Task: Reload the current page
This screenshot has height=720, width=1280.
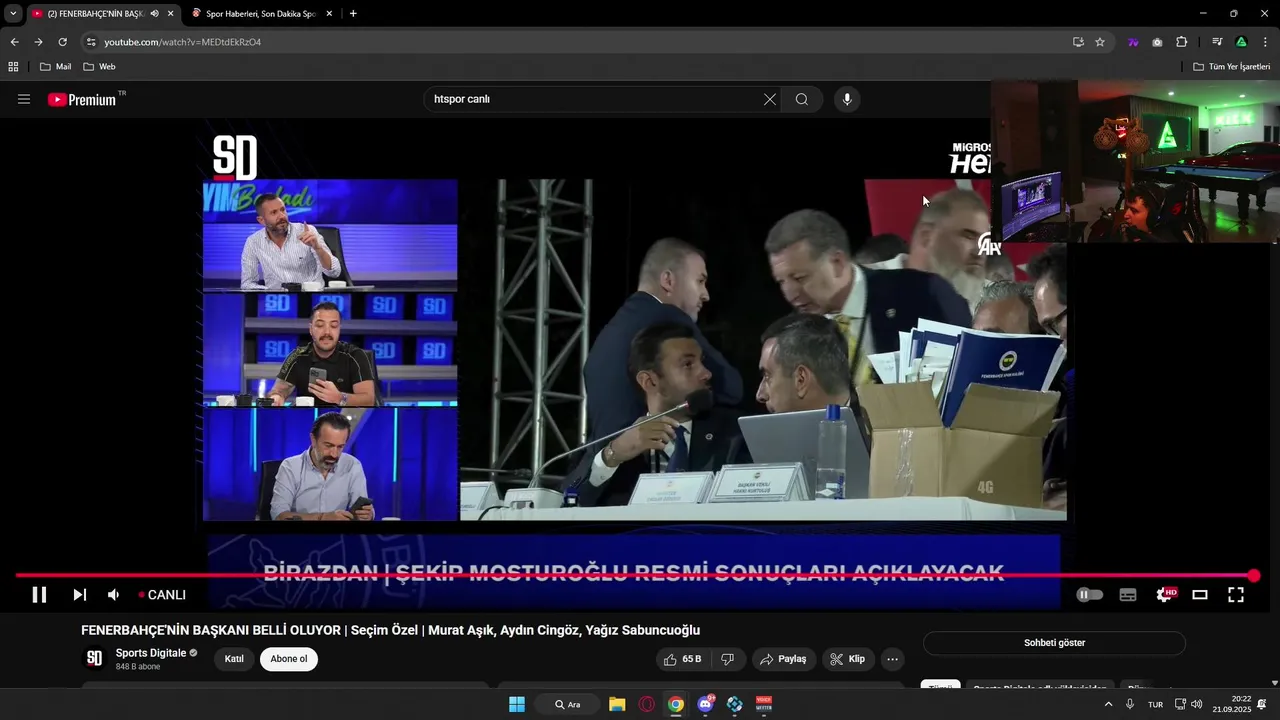Action: (x=62, y=42)
